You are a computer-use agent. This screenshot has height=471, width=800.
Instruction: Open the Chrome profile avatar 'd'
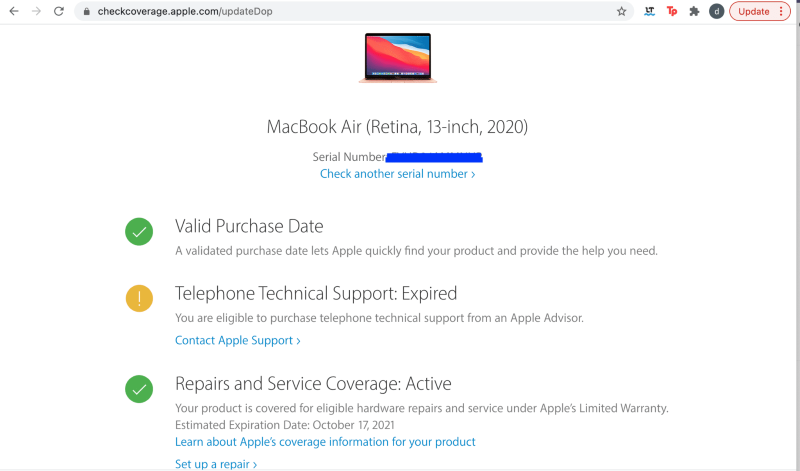click(716, 12)
